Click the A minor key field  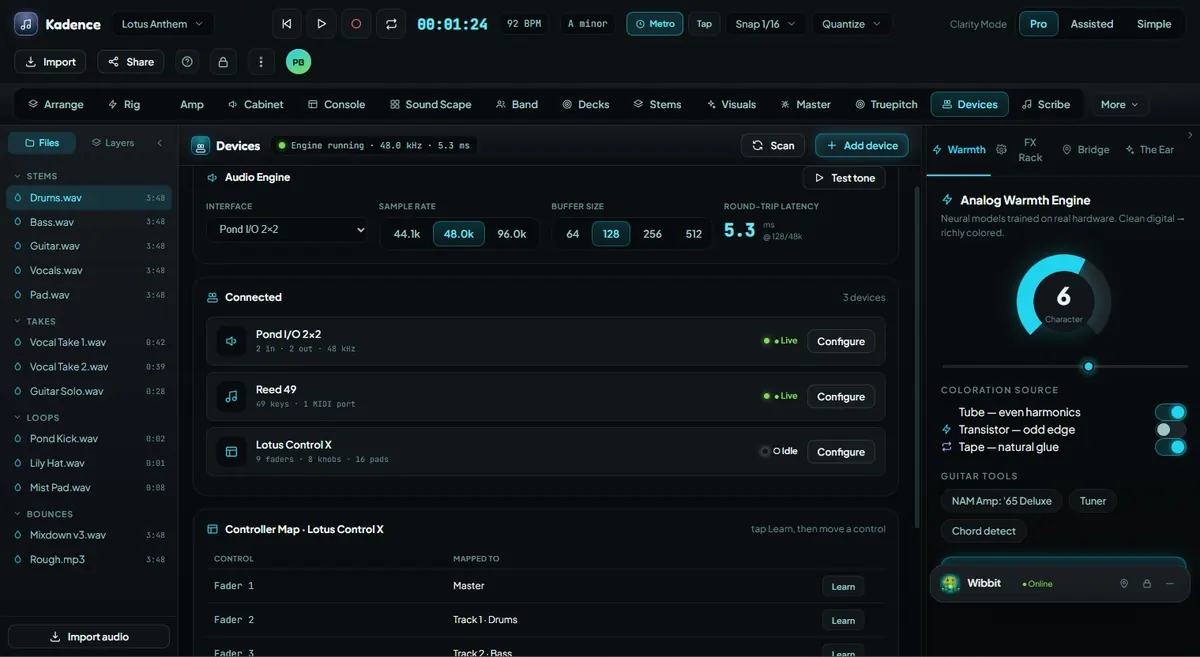pos(588,24)
